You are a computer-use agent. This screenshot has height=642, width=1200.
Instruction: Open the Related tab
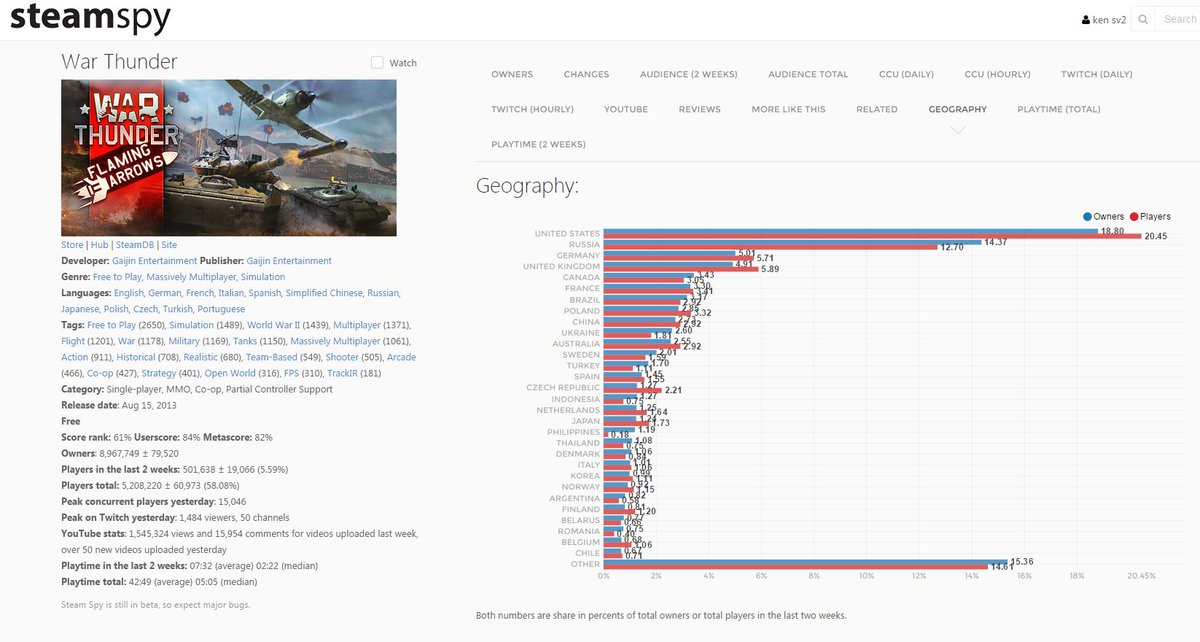(877, 109)
